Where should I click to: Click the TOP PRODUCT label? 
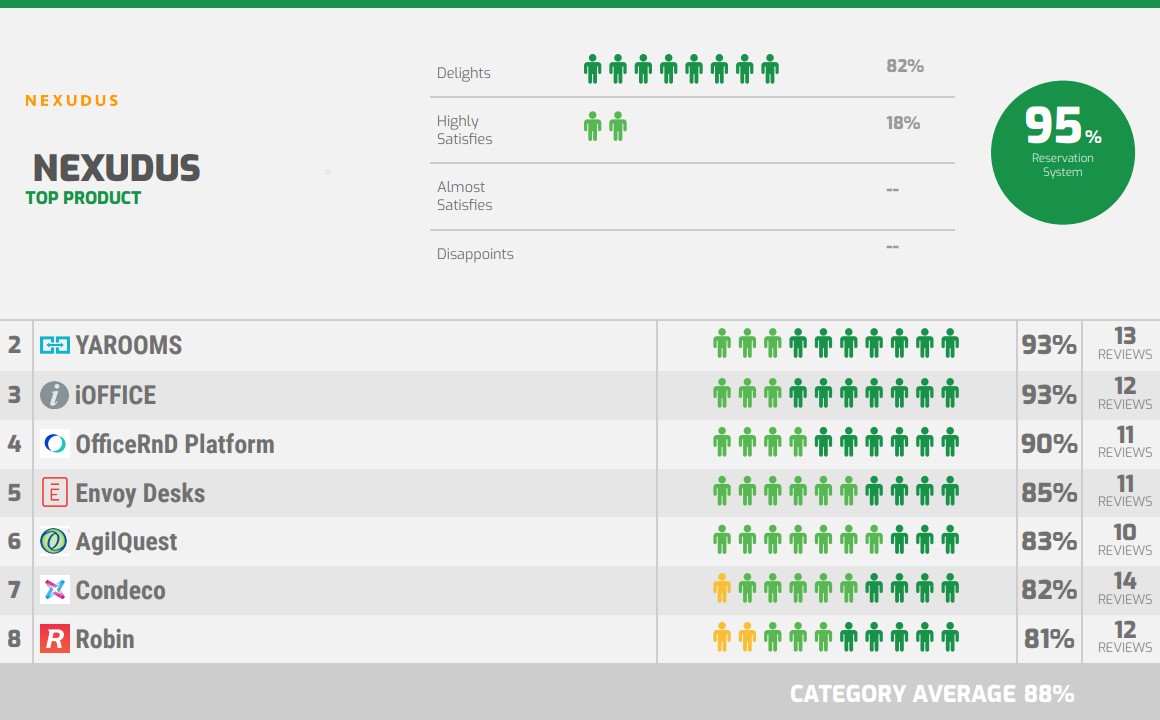(x=83, y=198)
